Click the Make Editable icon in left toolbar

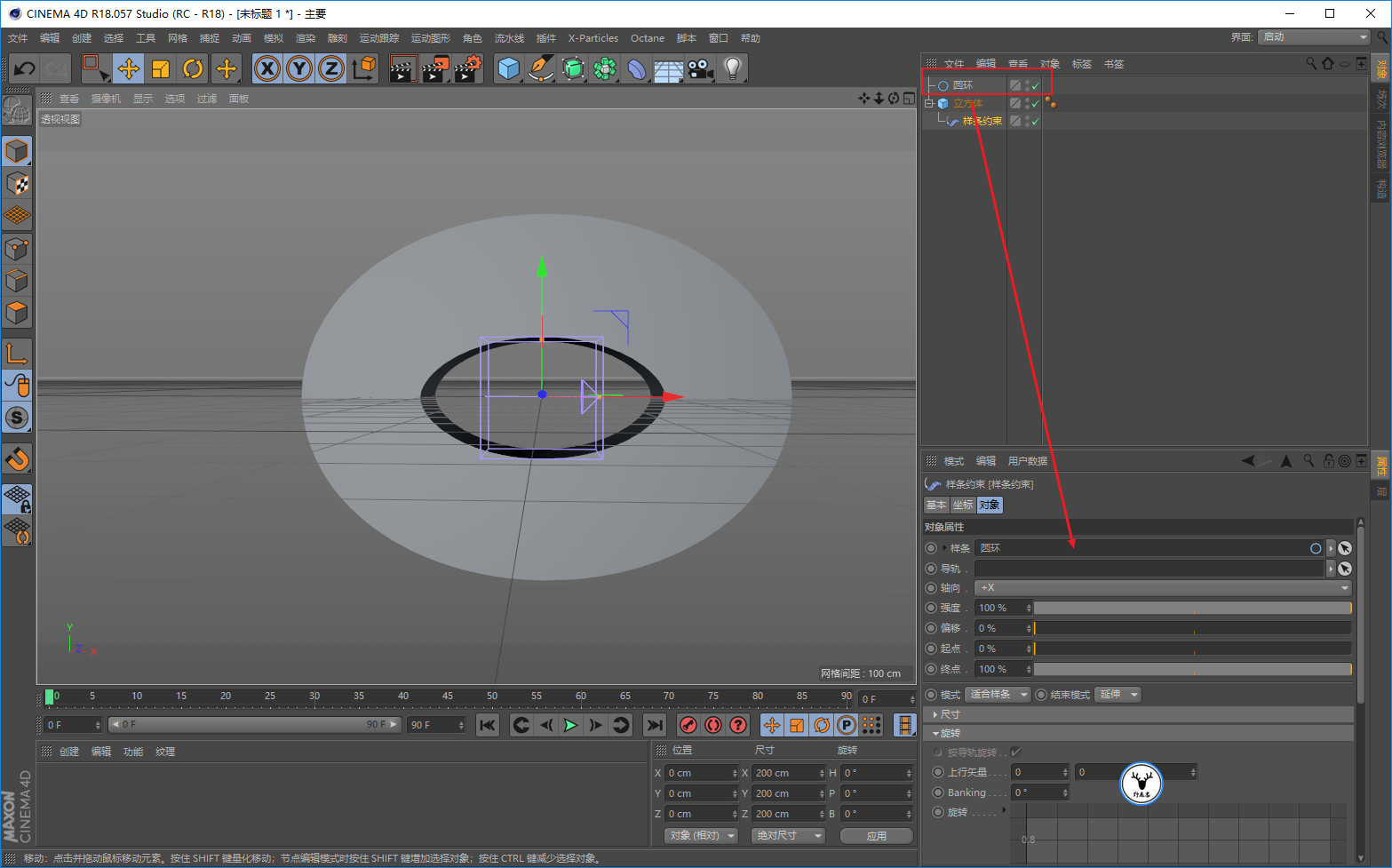click(17, 110)
